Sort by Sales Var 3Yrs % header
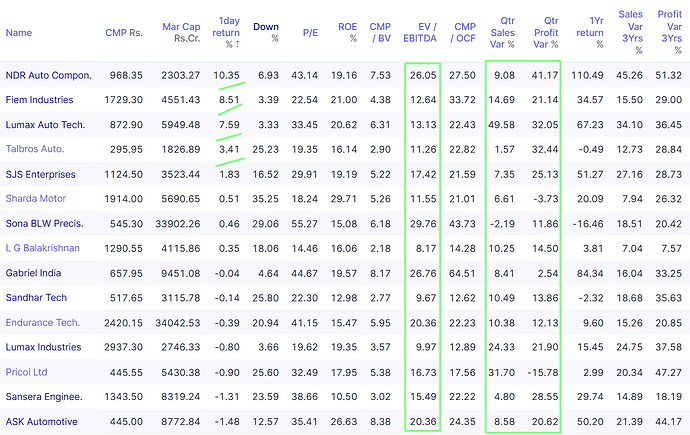This screenshot has width=690, height=435. pos(631,33)
